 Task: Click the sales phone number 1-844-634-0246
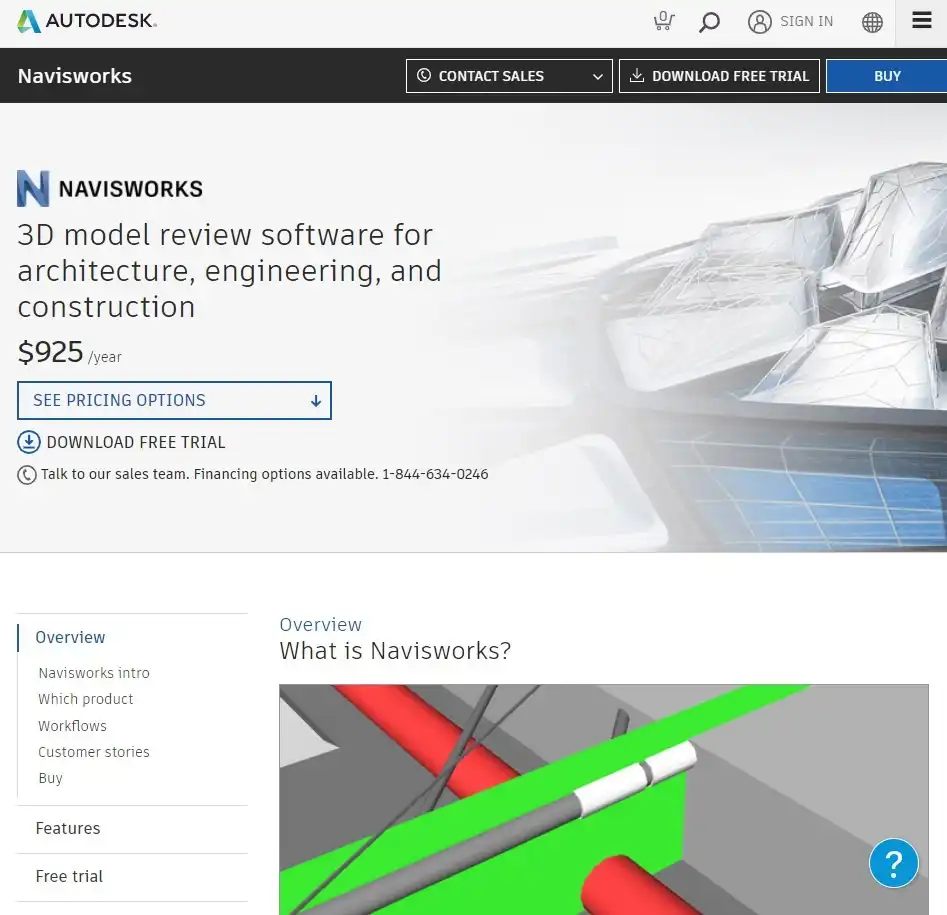(x=435, y=474)
